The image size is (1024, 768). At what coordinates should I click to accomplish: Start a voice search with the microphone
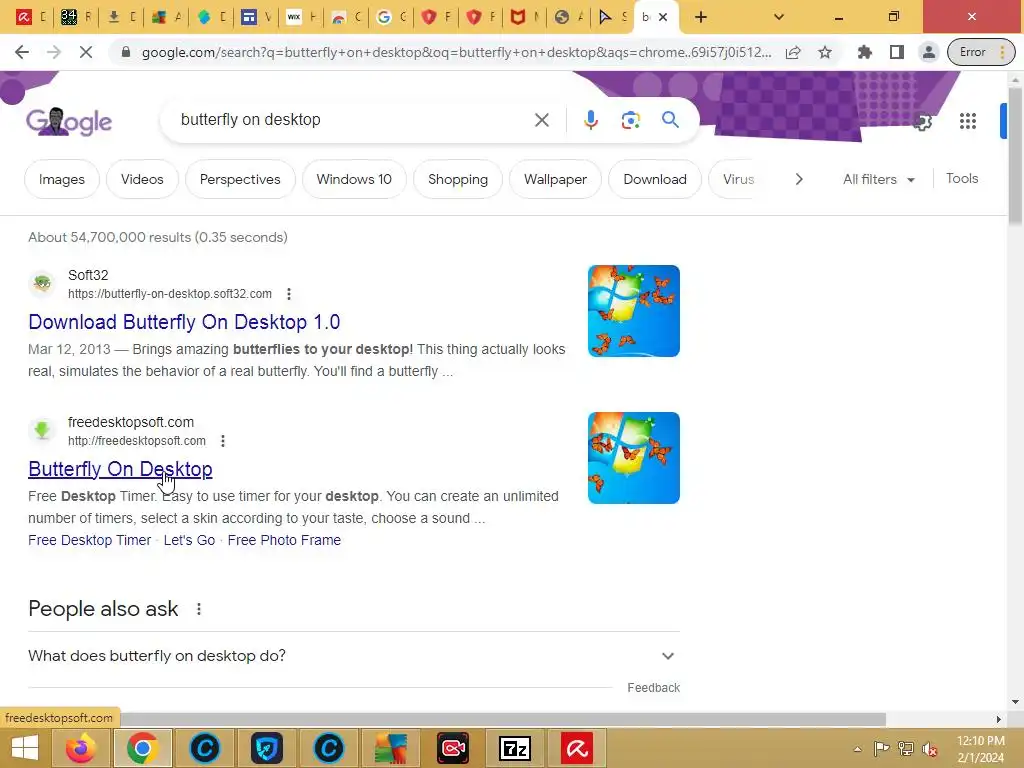click(590, 120)
